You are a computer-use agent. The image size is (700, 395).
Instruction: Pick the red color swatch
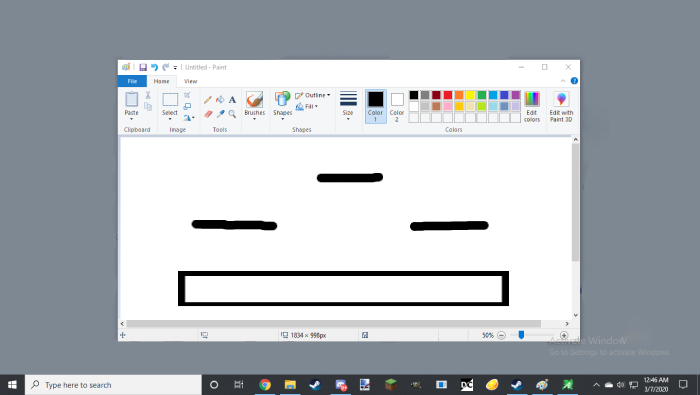[448, 95]
